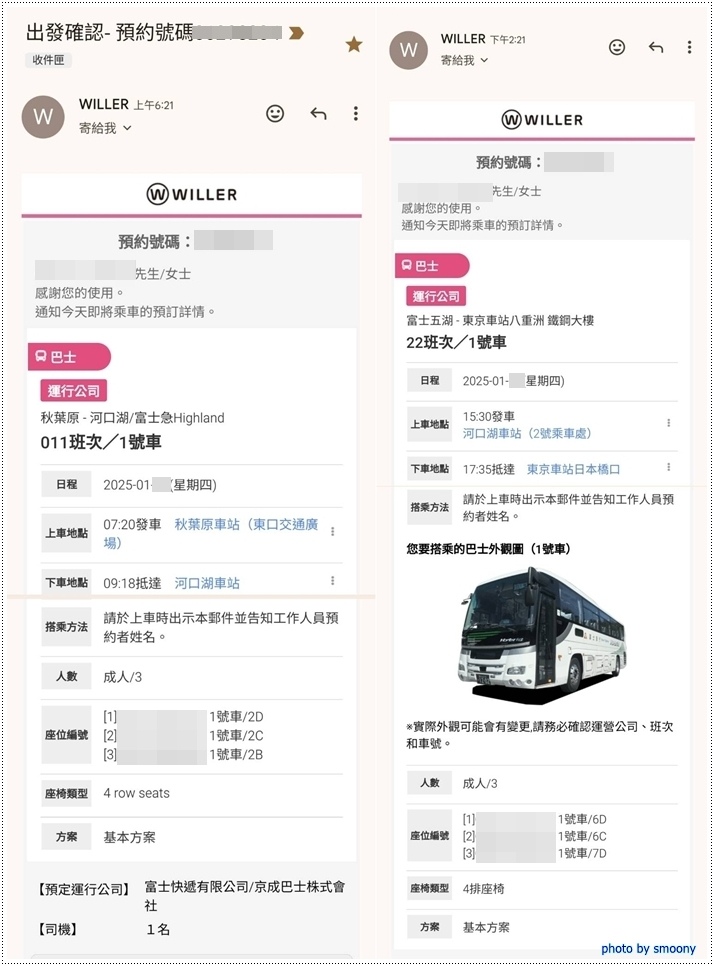Viewport: 714px width, 966px height.
Task: Open the 秋葉原車站（東口交通廣場）link
Action: point(246,534)
